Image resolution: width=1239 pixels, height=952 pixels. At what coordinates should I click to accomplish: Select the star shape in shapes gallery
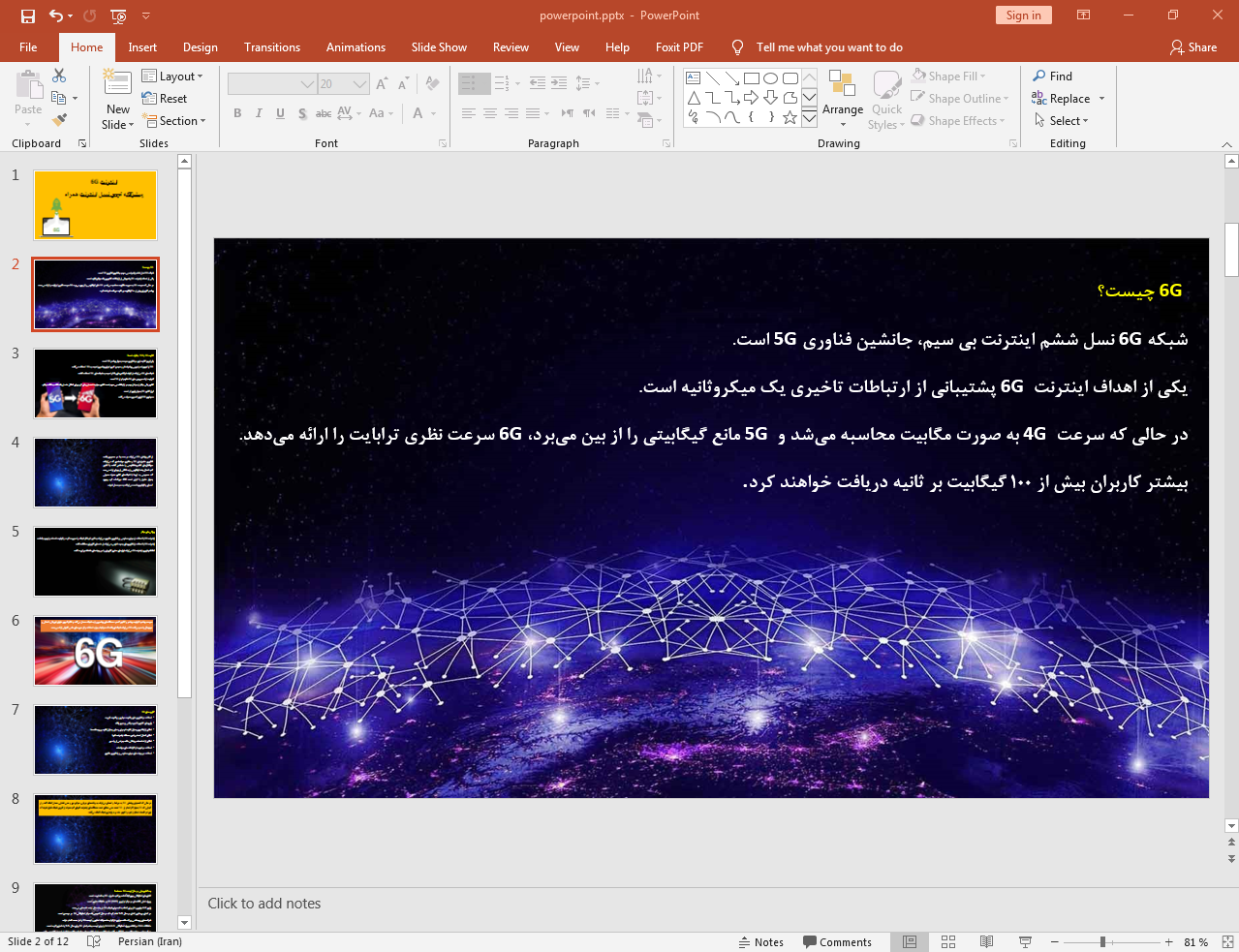click(x=790, y=117)
